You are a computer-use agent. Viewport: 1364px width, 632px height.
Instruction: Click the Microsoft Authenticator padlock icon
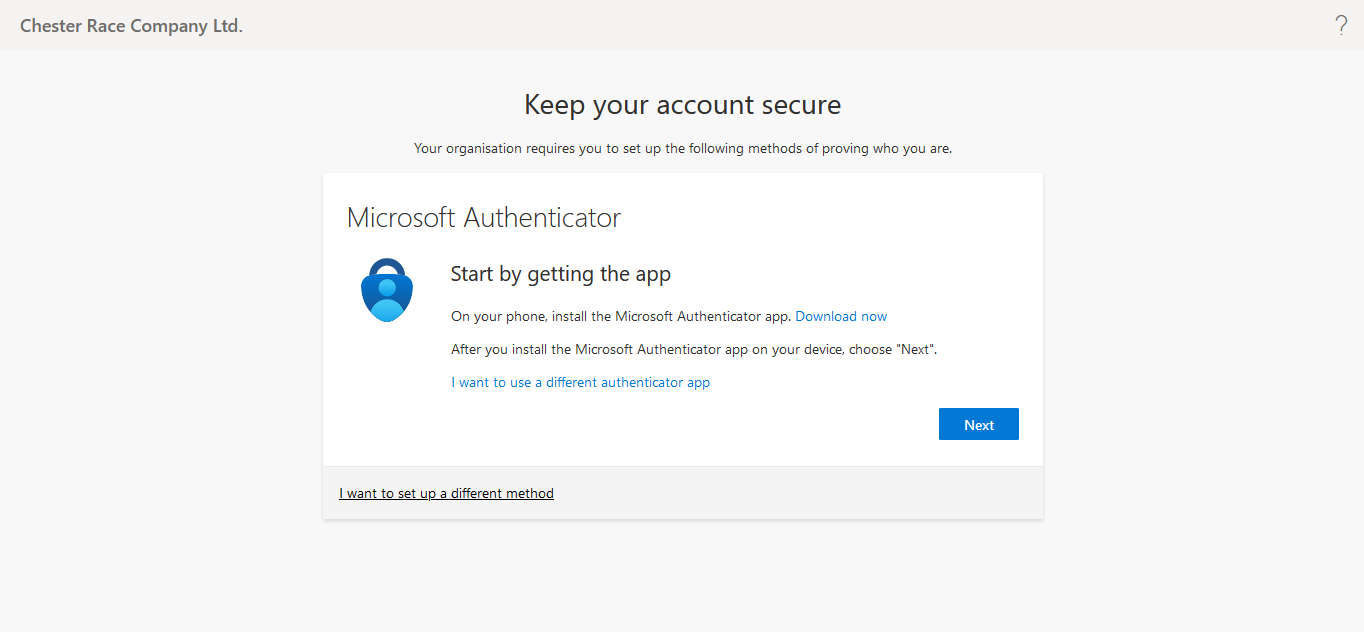387,290
